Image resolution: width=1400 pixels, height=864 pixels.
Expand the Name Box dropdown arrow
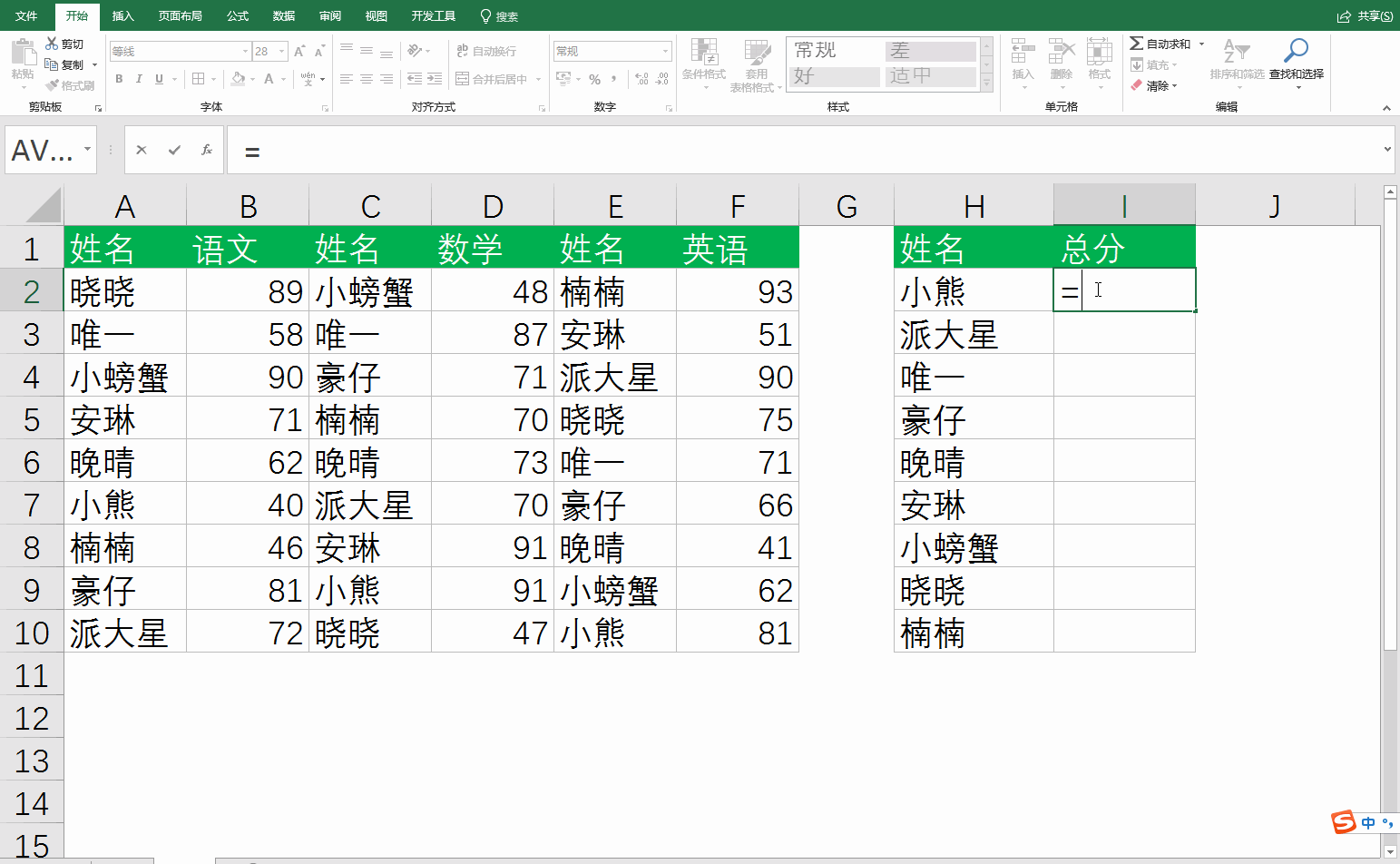pos(87,150)
